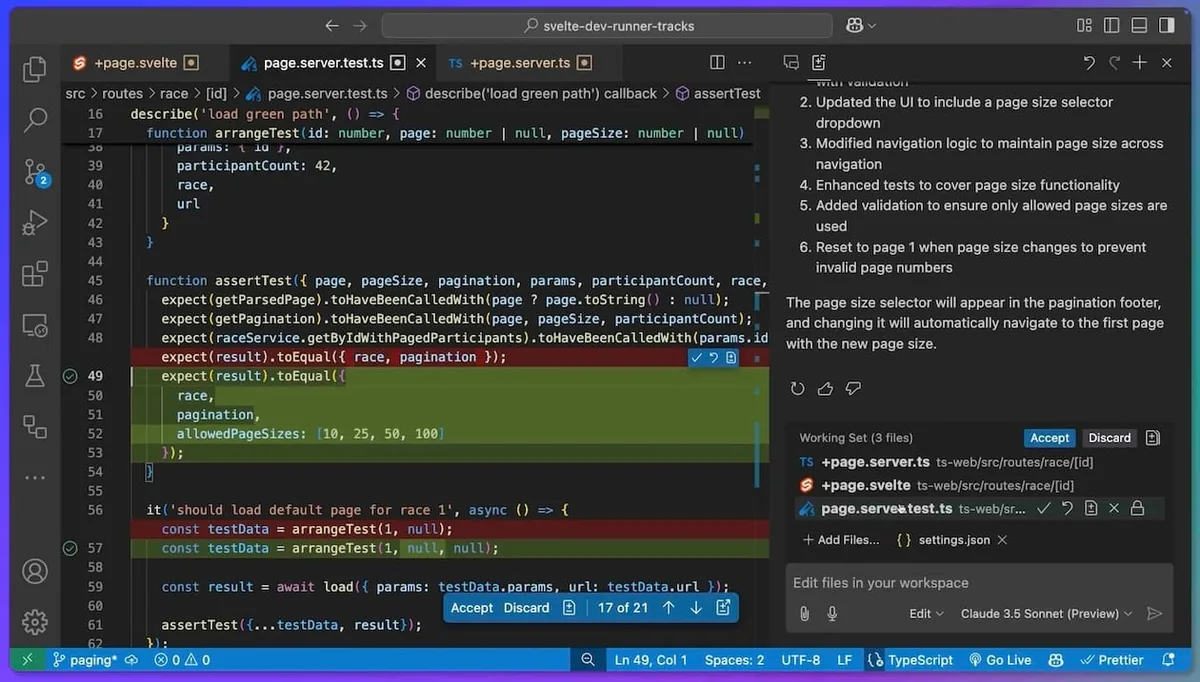Screen dimensions: 1200x682
Task: Close the page.server.test.ts tab
Action: click(x=421, y=62)
